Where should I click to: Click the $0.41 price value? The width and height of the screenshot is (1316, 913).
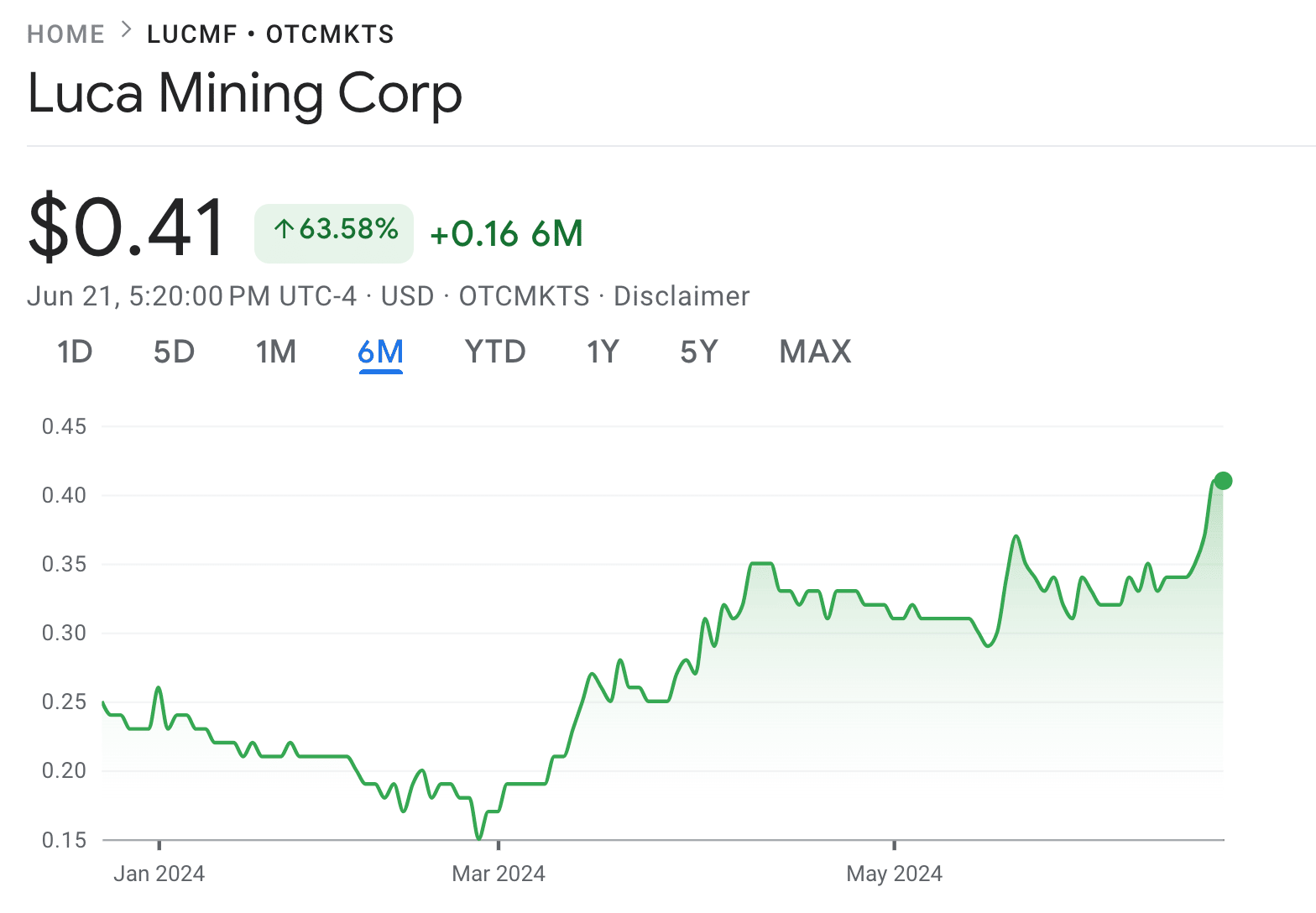(x=127, y=228)
